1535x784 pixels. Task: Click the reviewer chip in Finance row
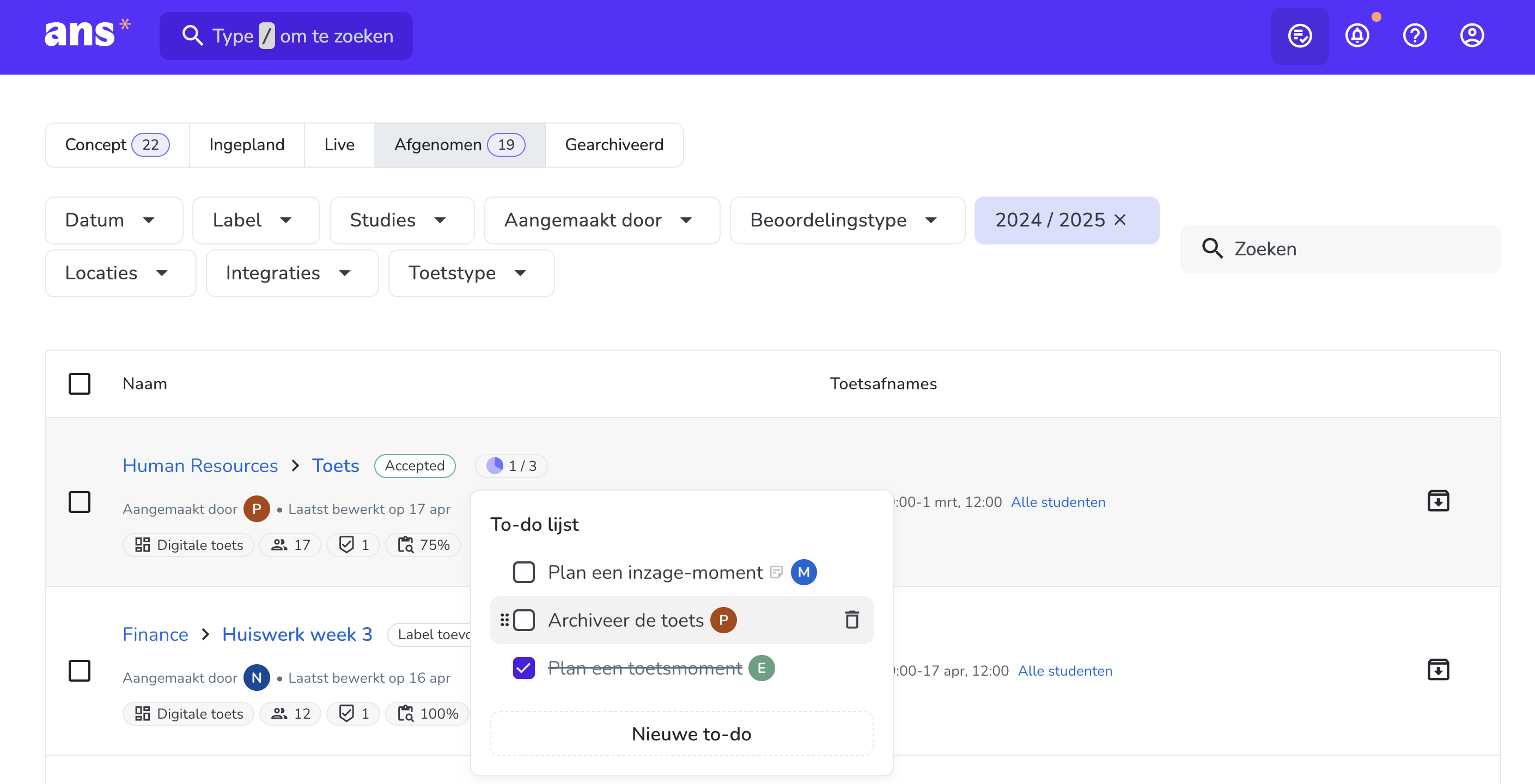point(354,713)
